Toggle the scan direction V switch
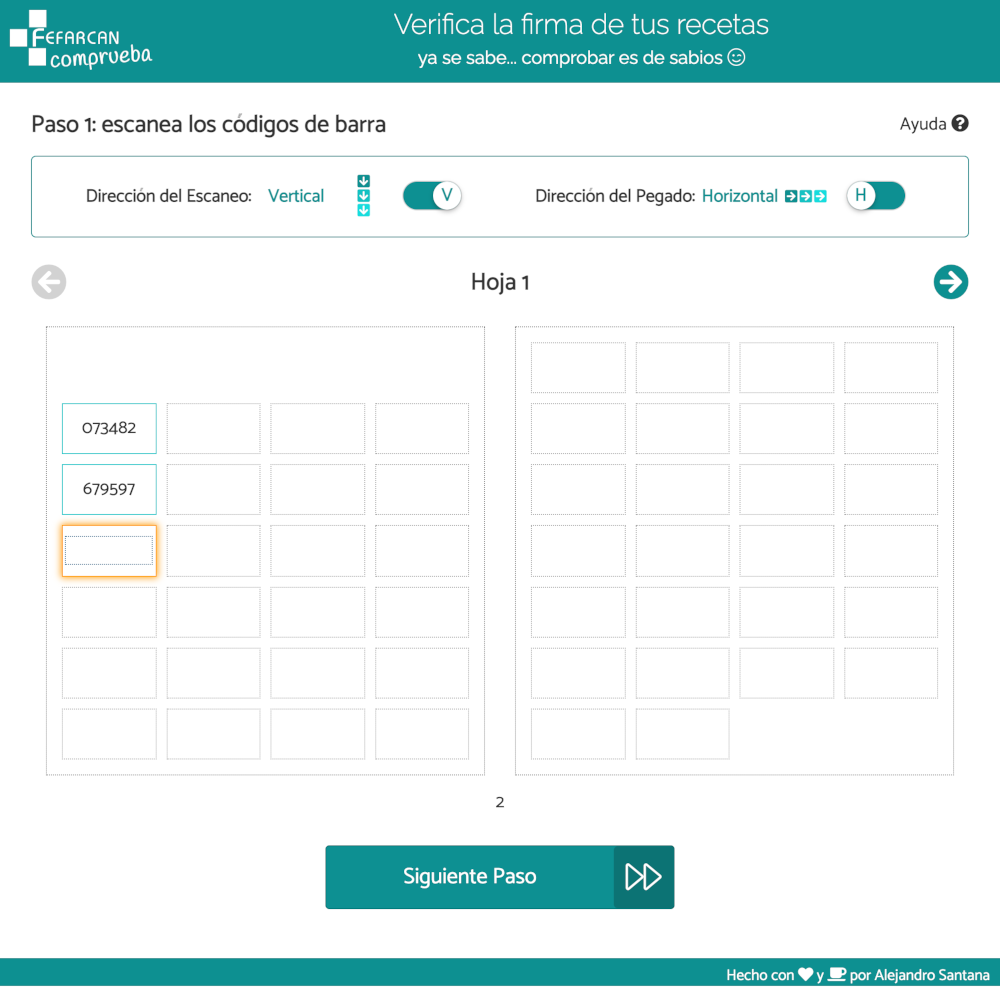This screenshot has width=1000, height=988. click(x=432, y=196)
